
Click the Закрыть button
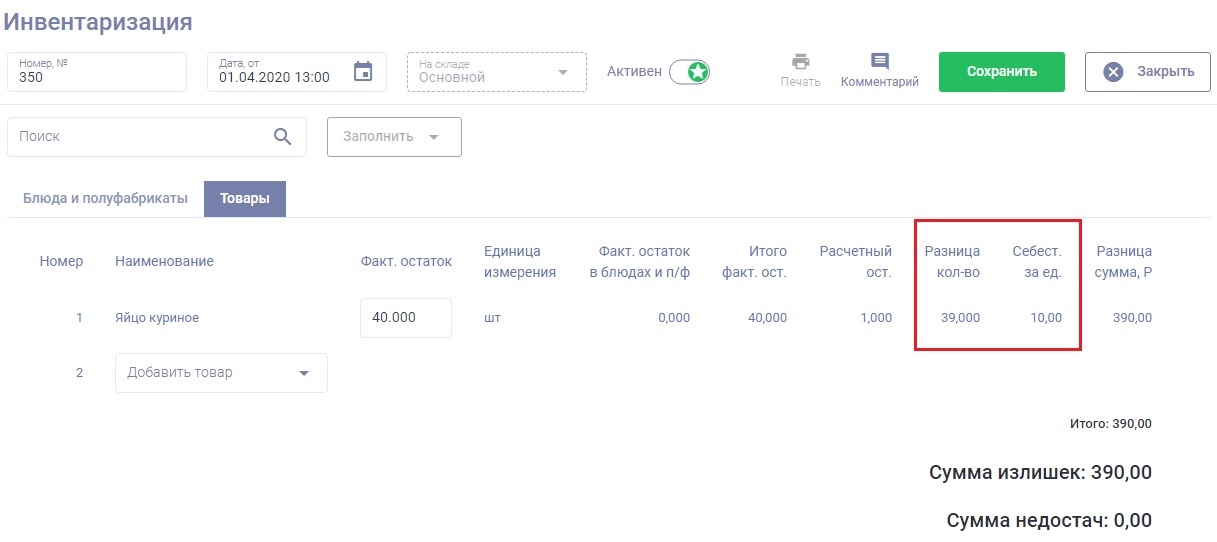click(x=1147, y=72)
